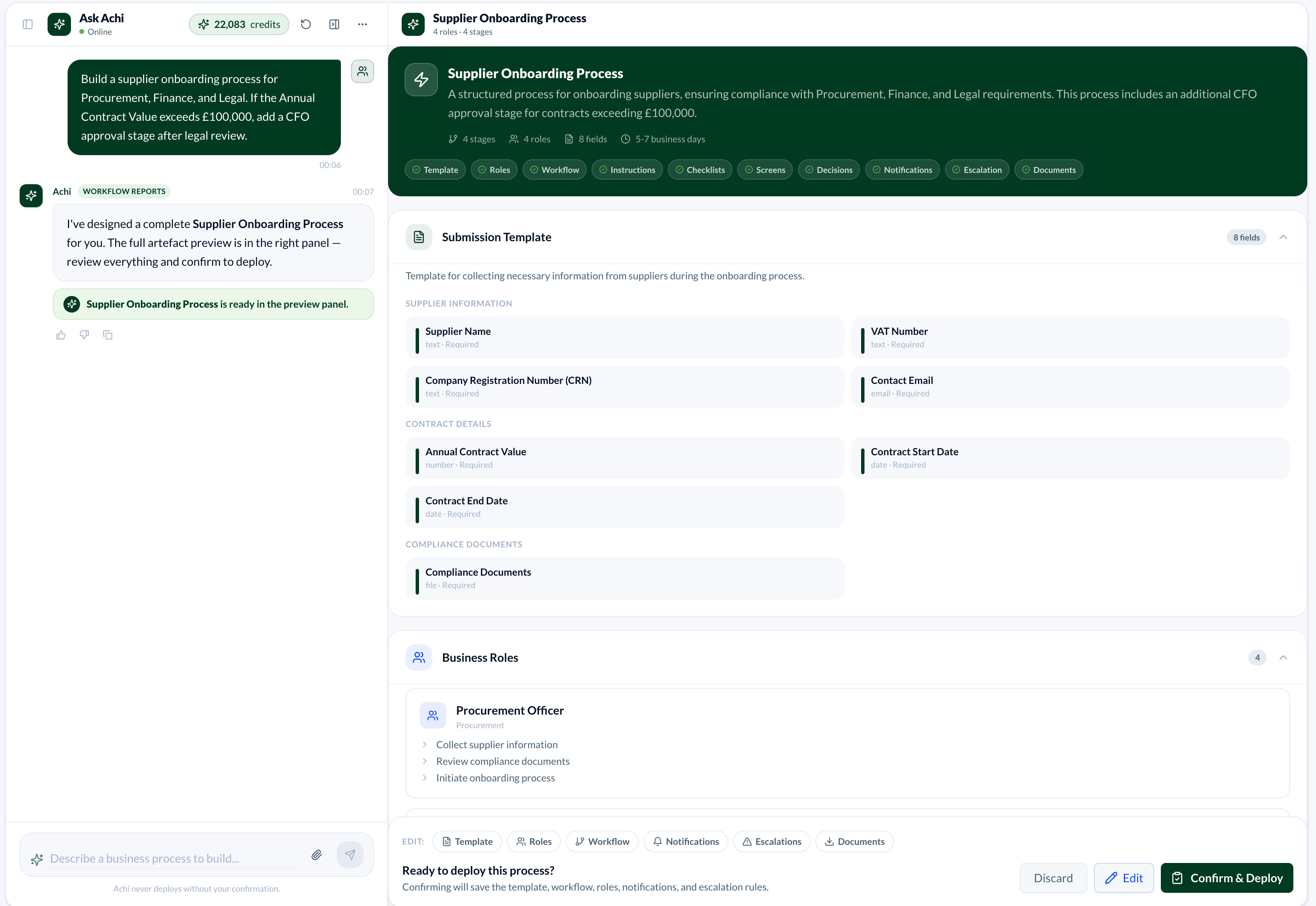Image resolution: width=1316 pixels, height=906 pixels.
Task: Select the Company Registration Number (CRN) field
Action: [x=624, y=387]
